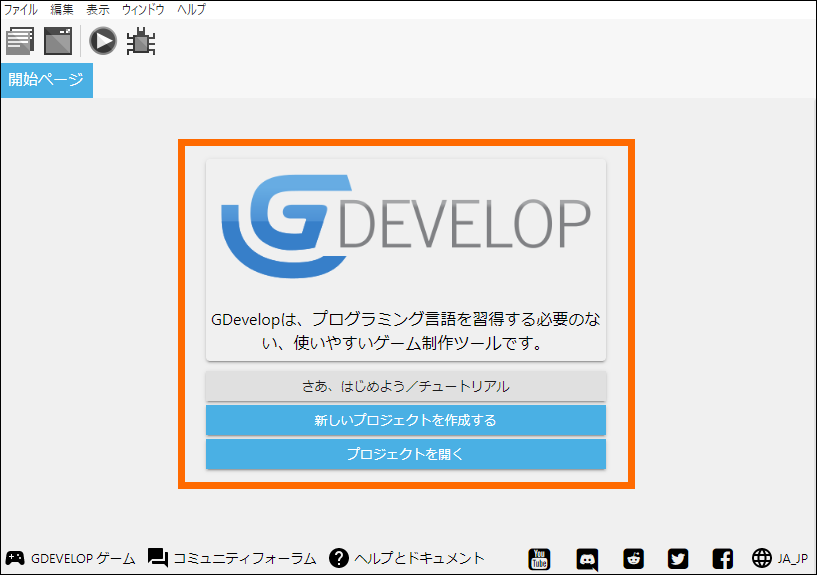Open the Facebook icon link
Viewport: 817px width, 575px height.
pyautogui.click(x=723, y=559)
